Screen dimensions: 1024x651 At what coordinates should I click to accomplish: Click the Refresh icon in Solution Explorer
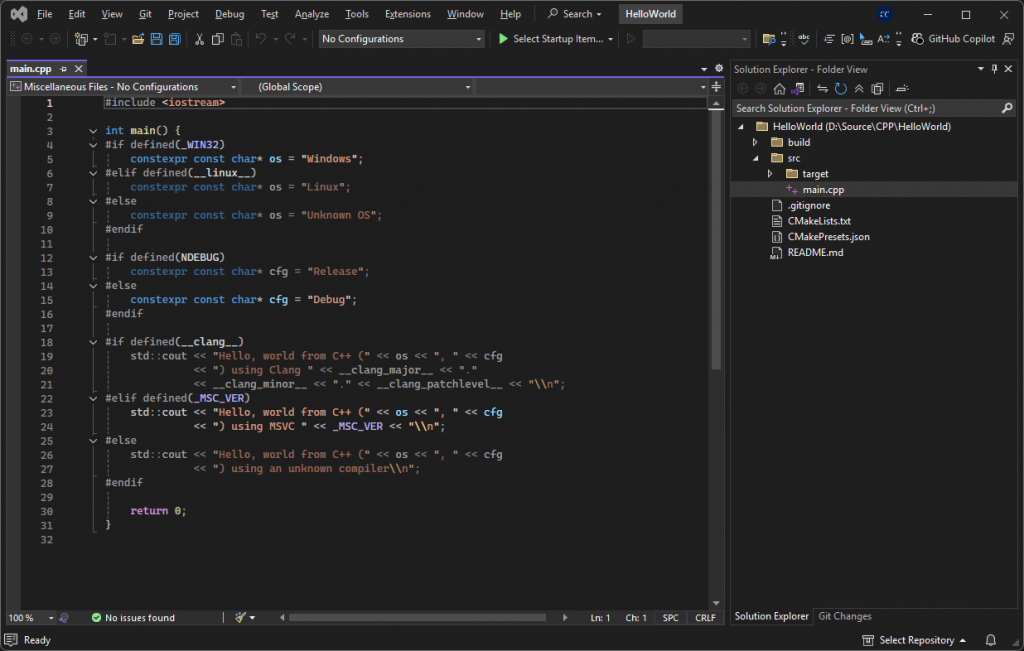841,88
